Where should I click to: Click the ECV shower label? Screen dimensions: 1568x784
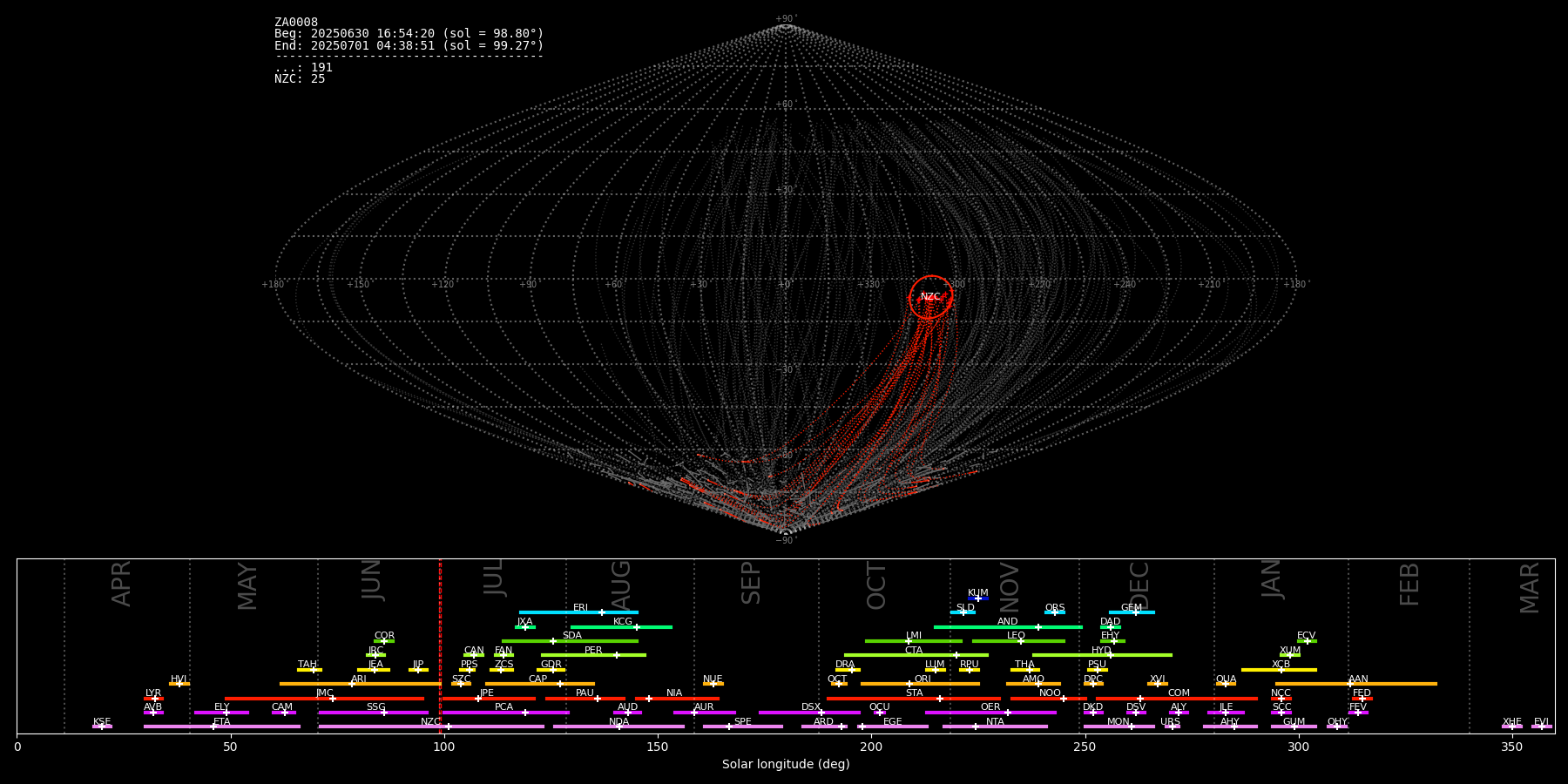[1306, 635]
